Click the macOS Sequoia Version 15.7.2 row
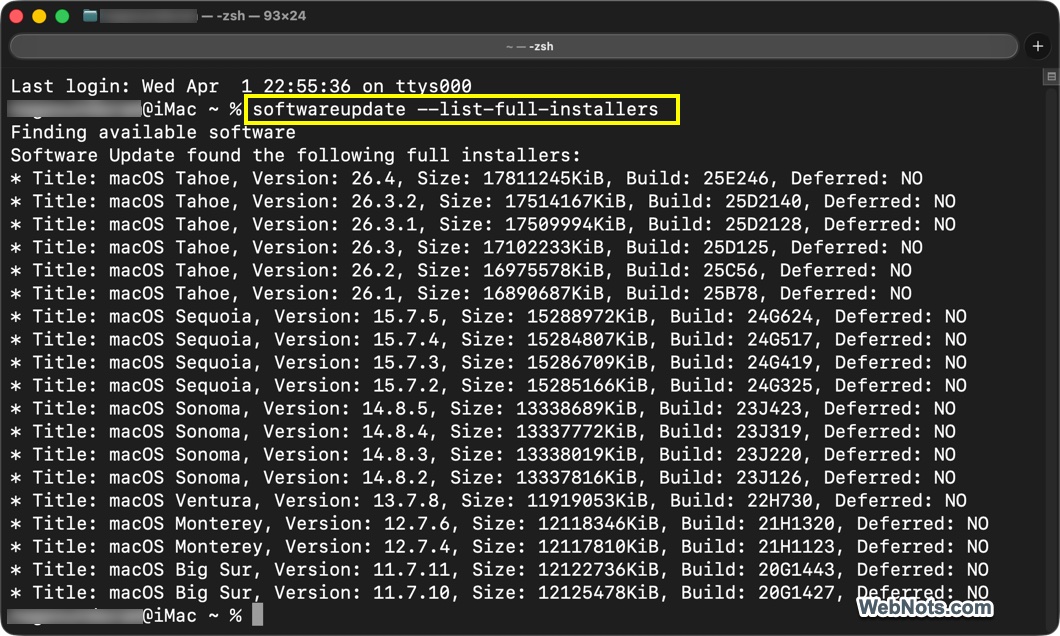Screen dimensions: 1060x636 (488, 385)
